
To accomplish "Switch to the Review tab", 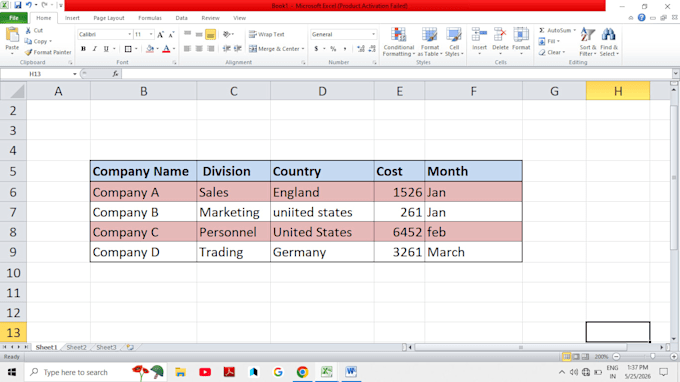I will (x=210, y=18).
